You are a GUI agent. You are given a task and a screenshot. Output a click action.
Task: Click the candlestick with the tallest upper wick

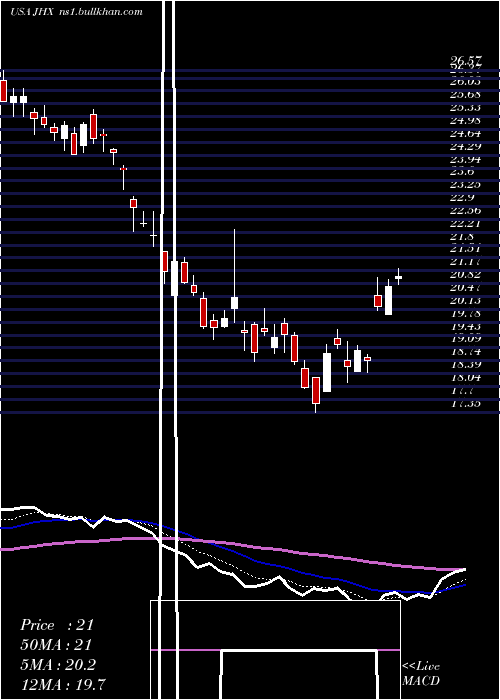[x=234, y=275]
